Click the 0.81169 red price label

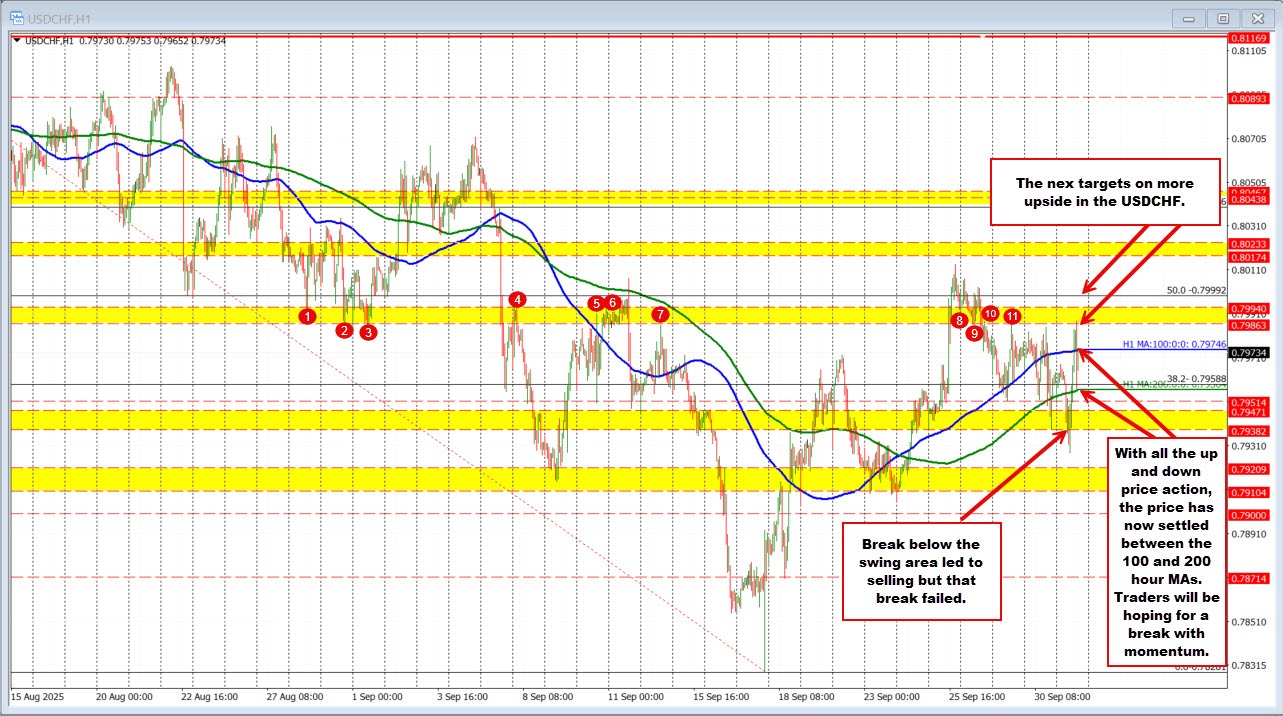click(1249, 37)
